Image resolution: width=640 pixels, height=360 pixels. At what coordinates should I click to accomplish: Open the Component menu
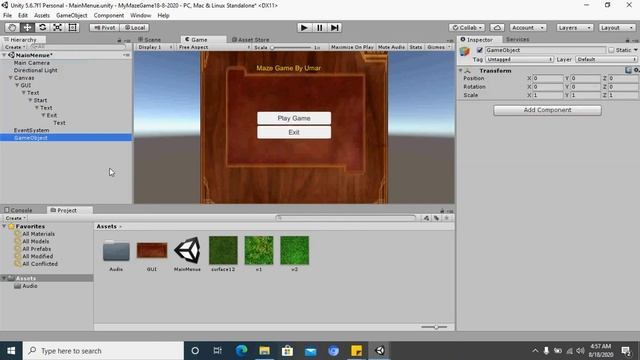click(x=109, y=16)
